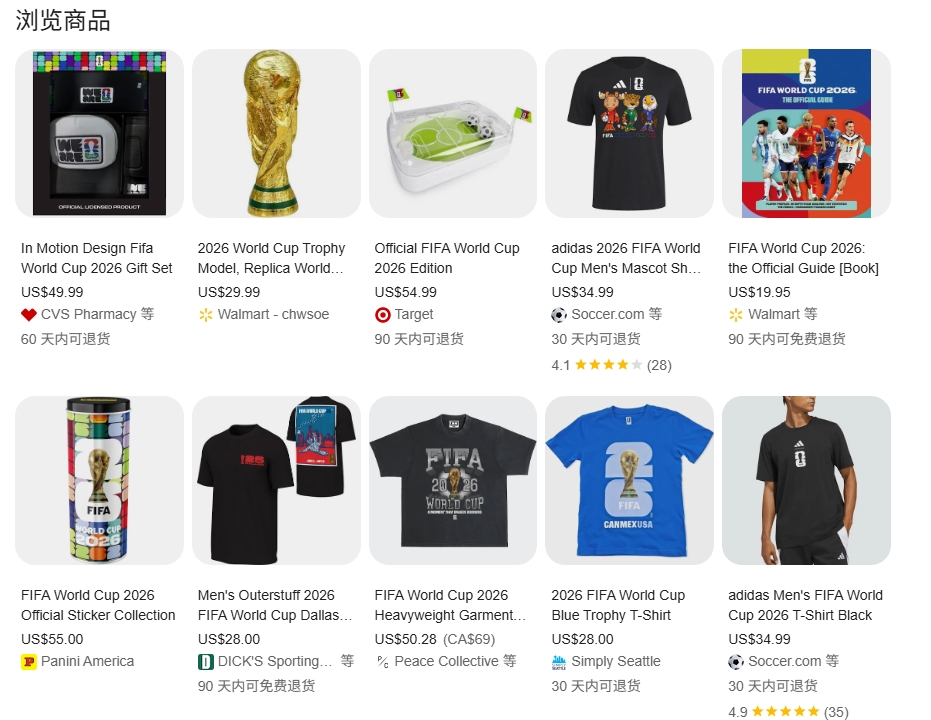
Task: Open Official FIFA World Cup 2026 Edition title
Action: 446,258
